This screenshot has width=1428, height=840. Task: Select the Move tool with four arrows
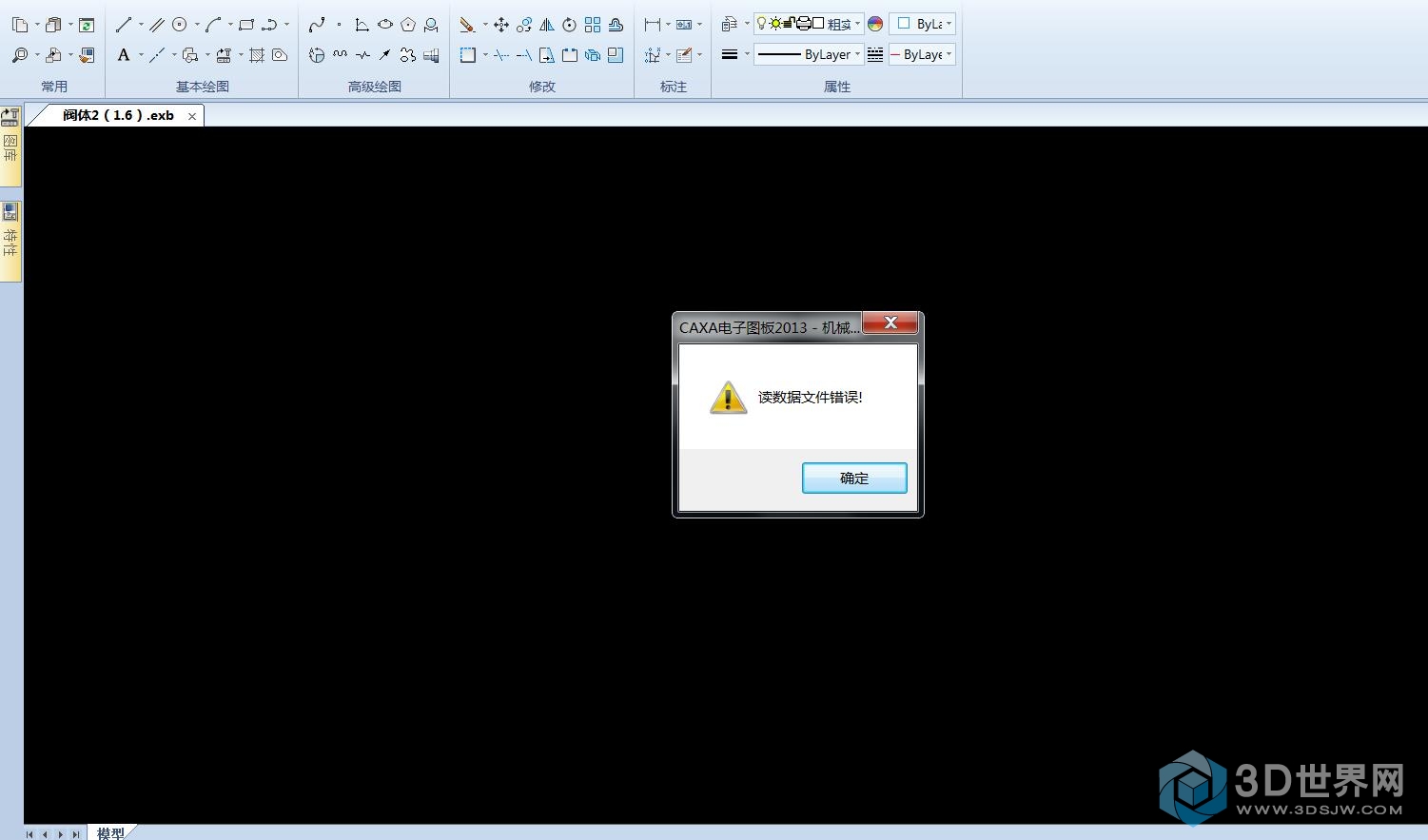click(501, 25)
